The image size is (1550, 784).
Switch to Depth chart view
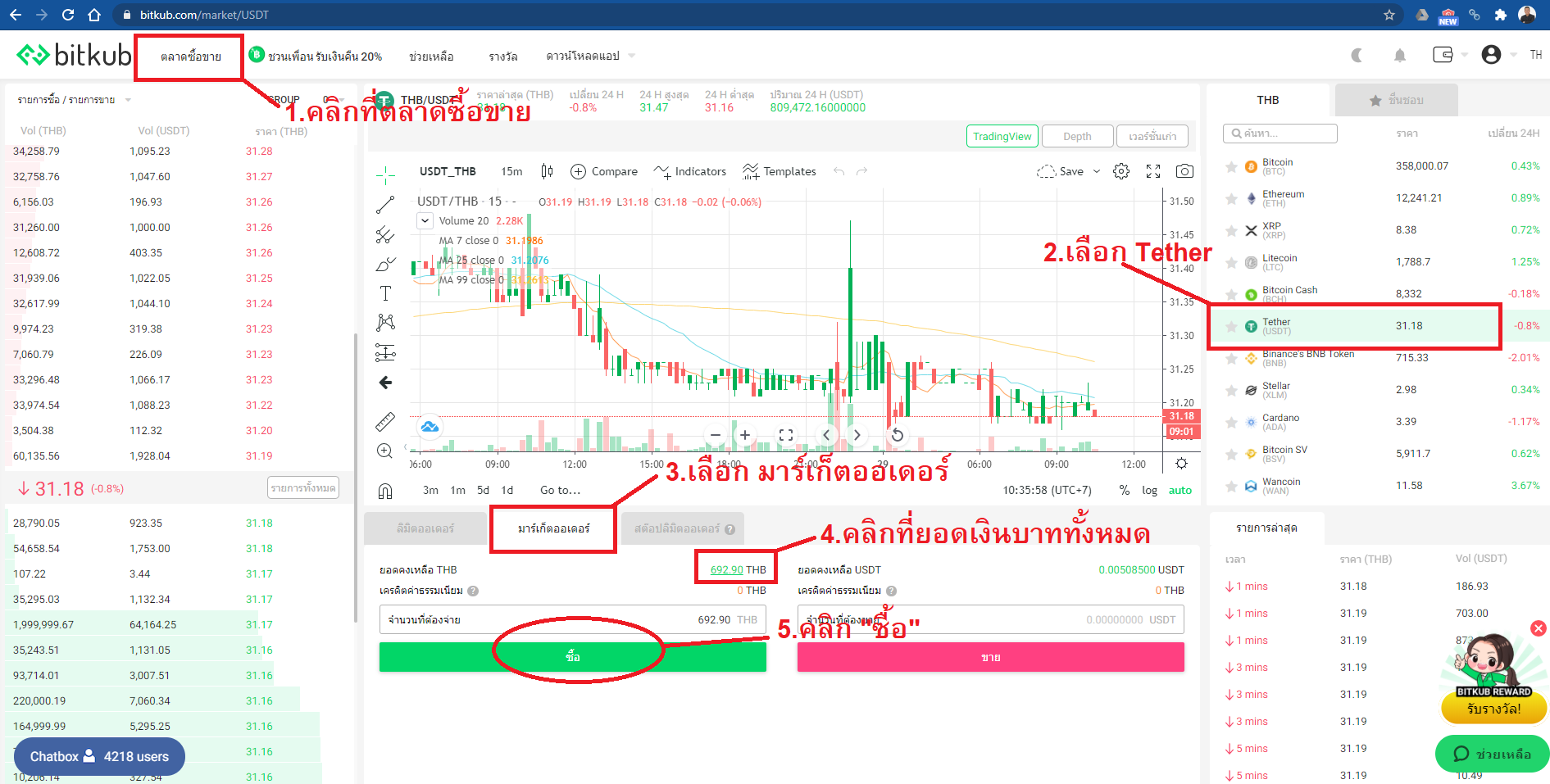1077,136
